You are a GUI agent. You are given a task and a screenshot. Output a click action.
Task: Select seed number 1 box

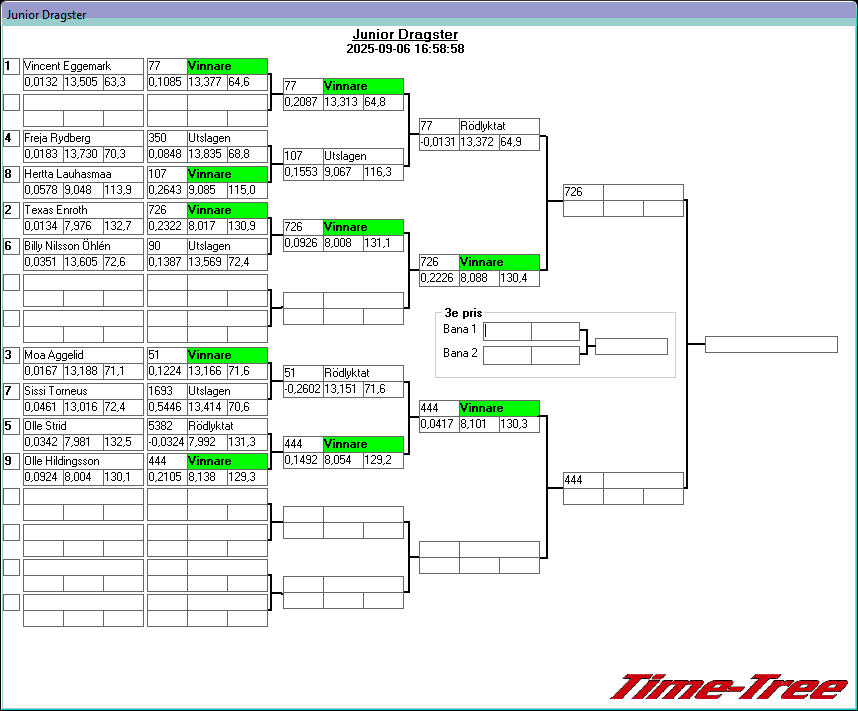click(x=11, y=66)
